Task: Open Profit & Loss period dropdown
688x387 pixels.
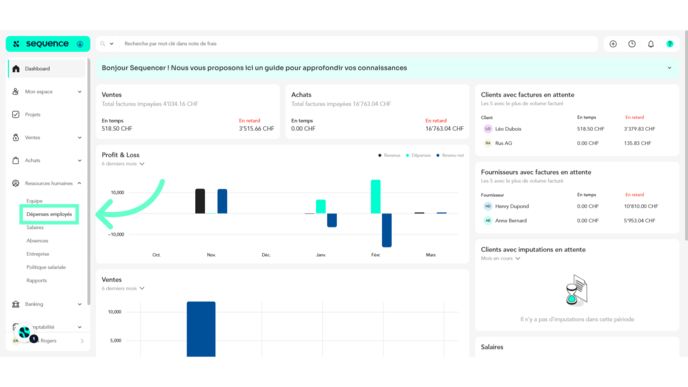Action: click(x=123, y=164)
